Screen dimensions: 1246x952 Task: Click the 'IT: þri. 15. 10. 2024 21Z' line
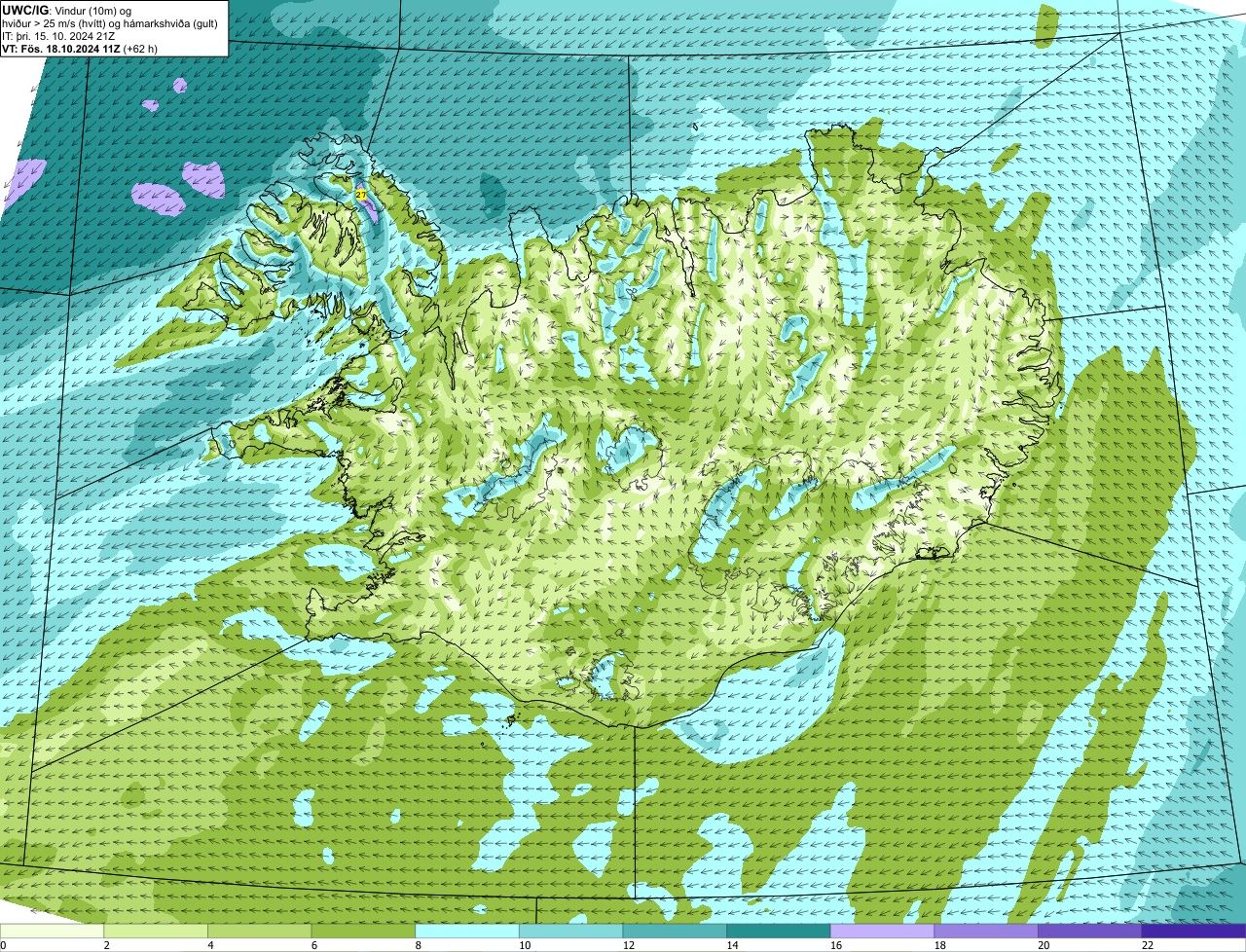tap(60, 36)
